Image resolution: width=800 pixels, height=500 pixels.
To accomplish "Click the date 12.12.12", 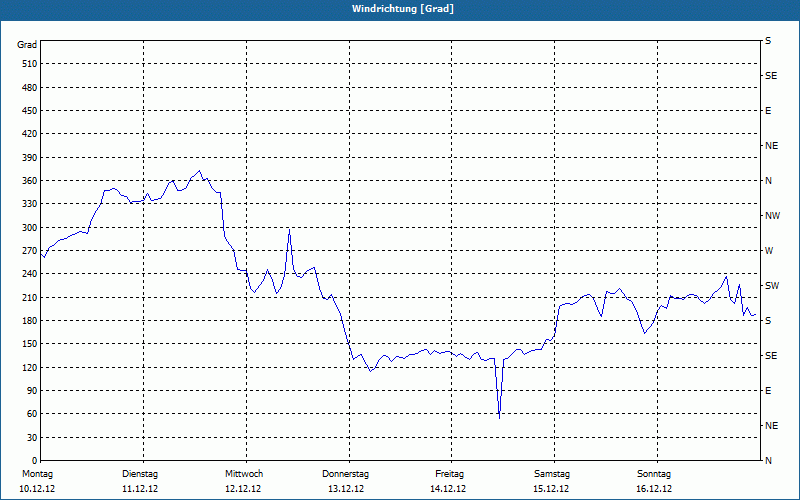I will click(x=243, y=489).
